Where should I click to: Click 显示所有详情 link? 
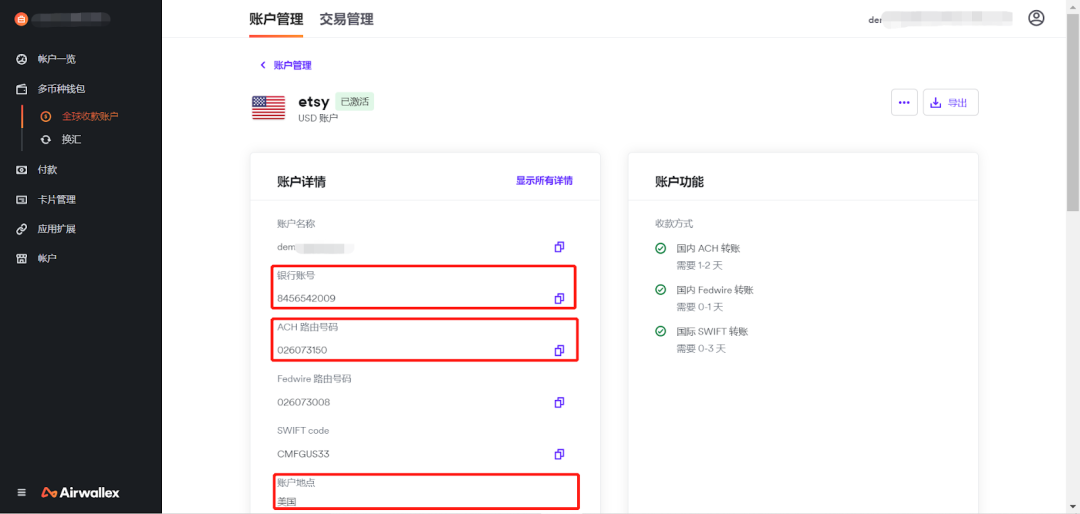coord(544,181)
